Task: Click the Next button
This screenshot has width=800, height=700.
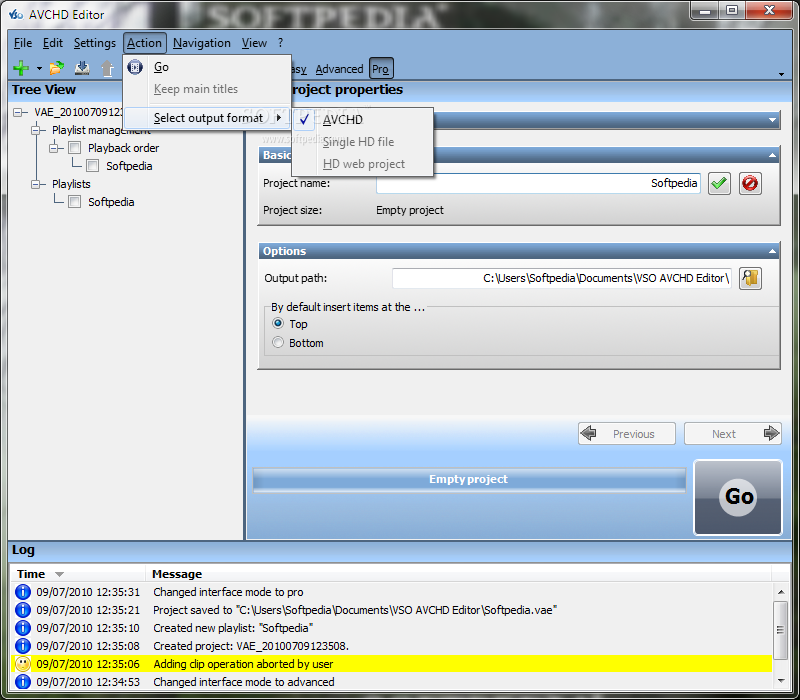Action: coord(733,434)
